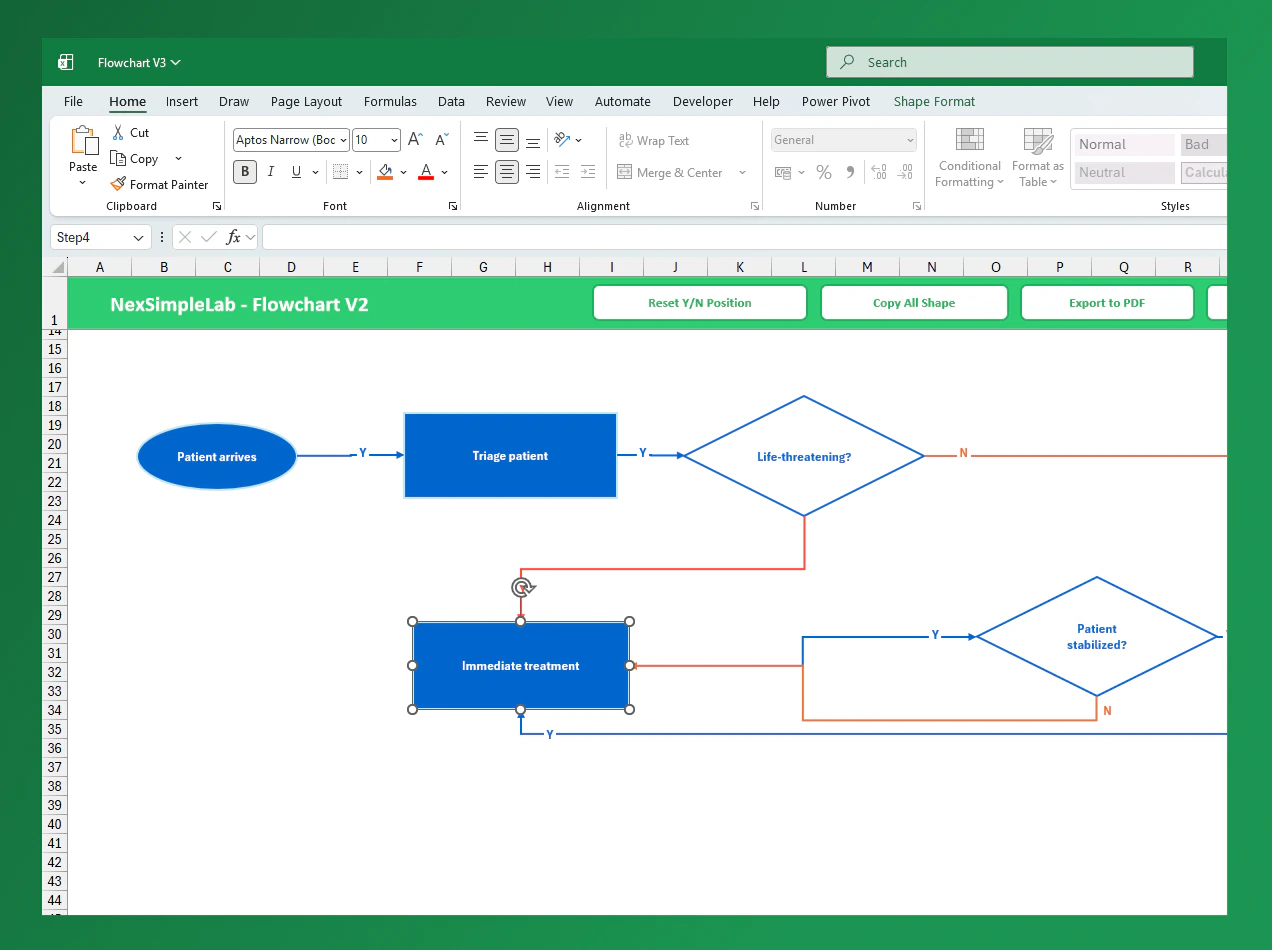
Task: Open the Shape Format tab
Action: click(934, 101)
